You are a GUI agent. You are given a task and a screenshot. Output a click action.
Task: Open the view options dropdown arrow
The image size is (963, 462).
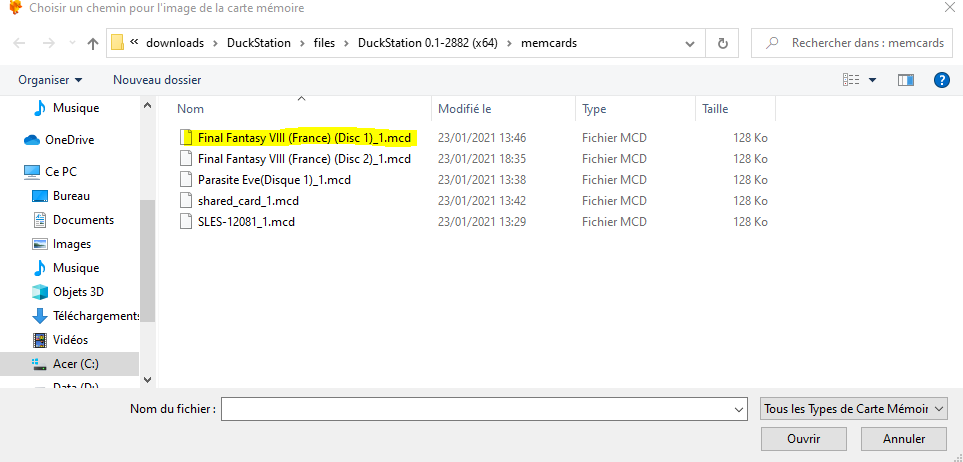(x=872, y=80)
